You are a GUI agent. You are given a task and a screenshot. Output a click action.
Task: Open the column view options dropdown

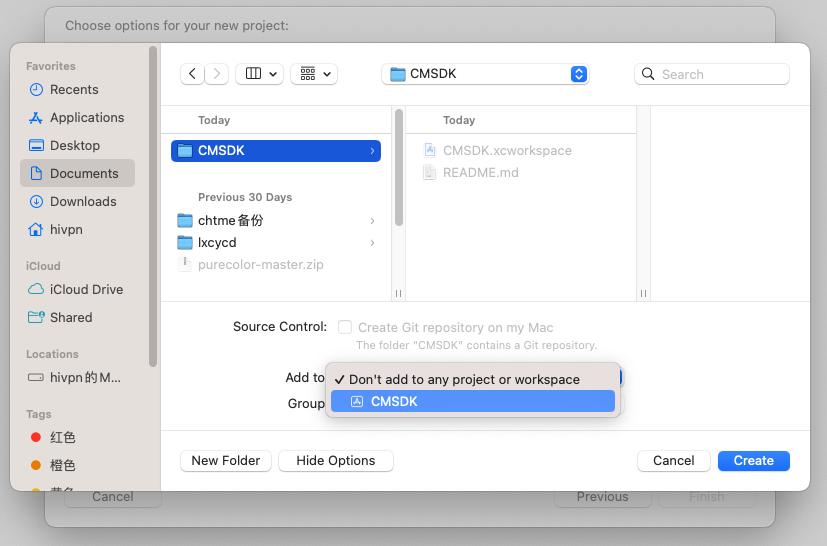click(x=259, y=74)
